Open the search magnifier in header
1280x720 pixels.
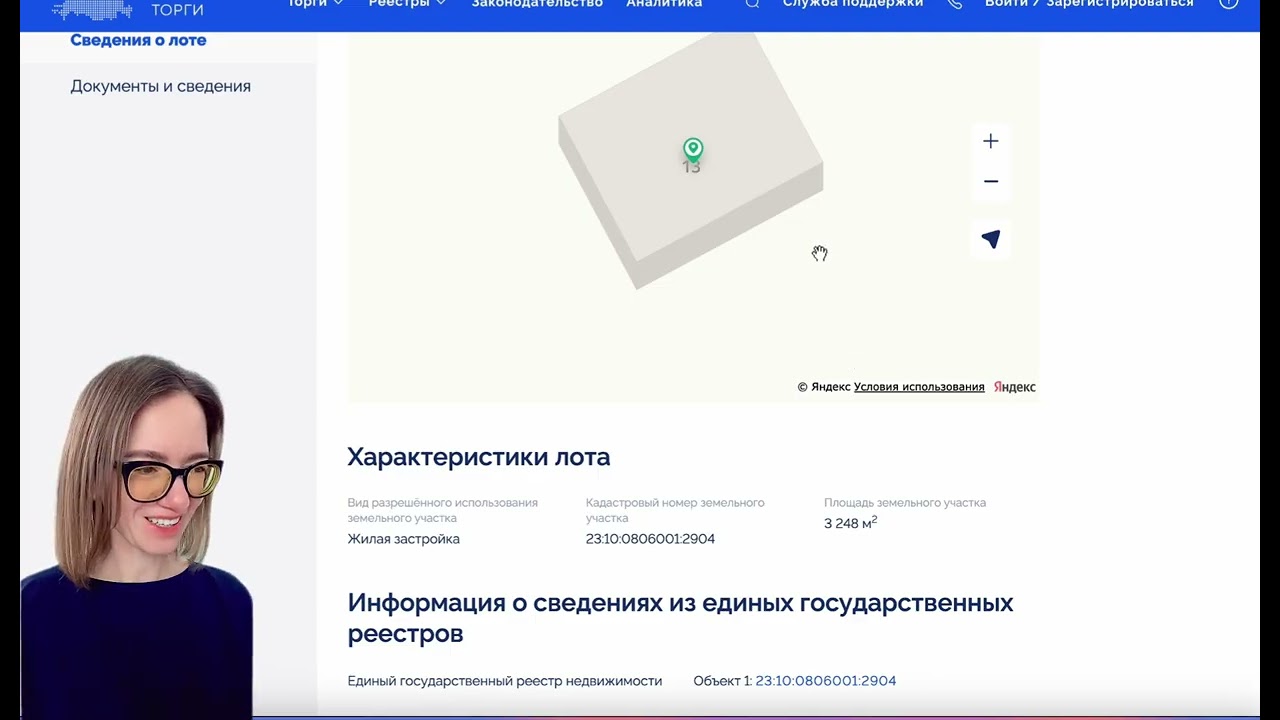[x=752, y=4]
